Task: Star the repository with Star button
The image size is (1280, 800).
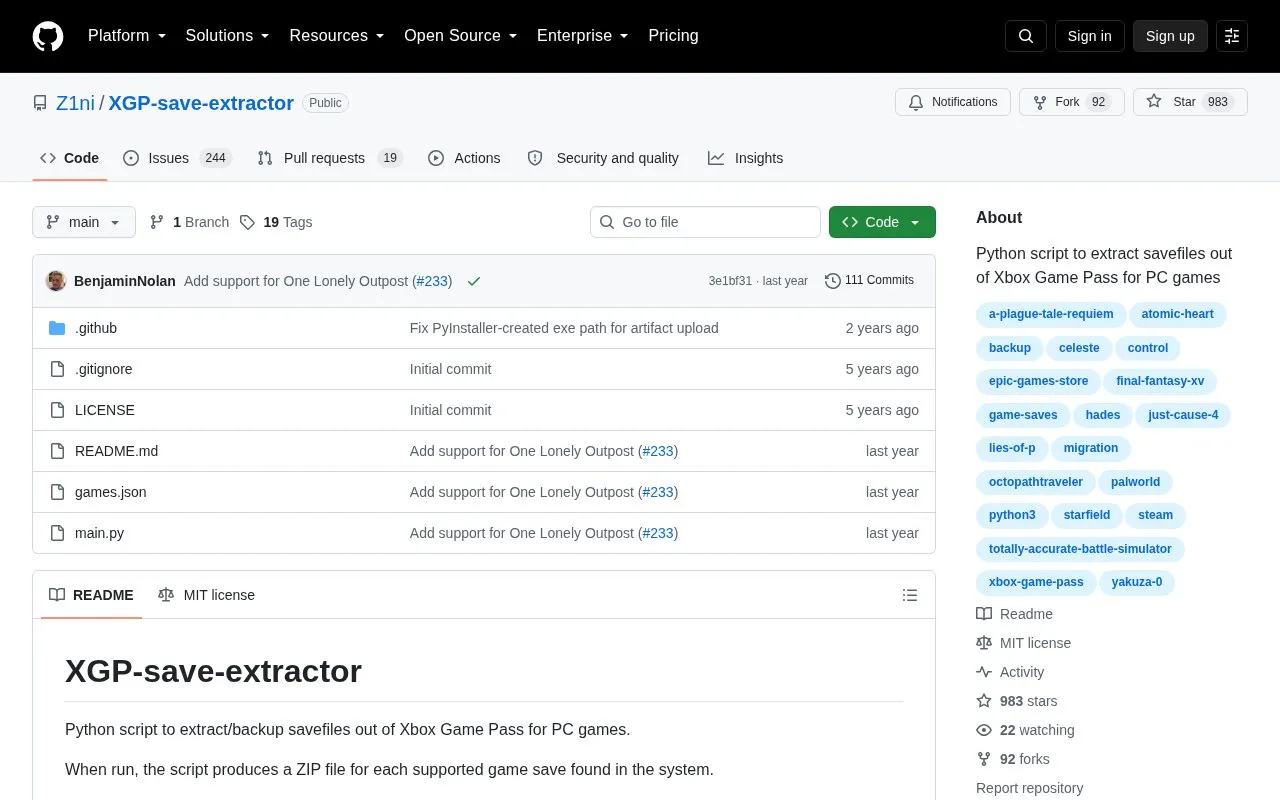Action: [x=1190, y=102]
